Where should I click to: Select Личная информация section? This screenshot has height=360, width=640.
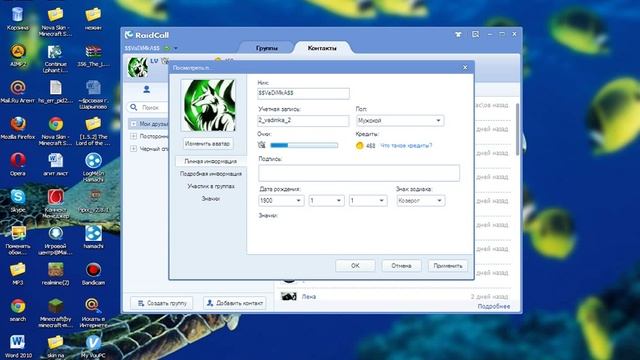pos(211,161)
